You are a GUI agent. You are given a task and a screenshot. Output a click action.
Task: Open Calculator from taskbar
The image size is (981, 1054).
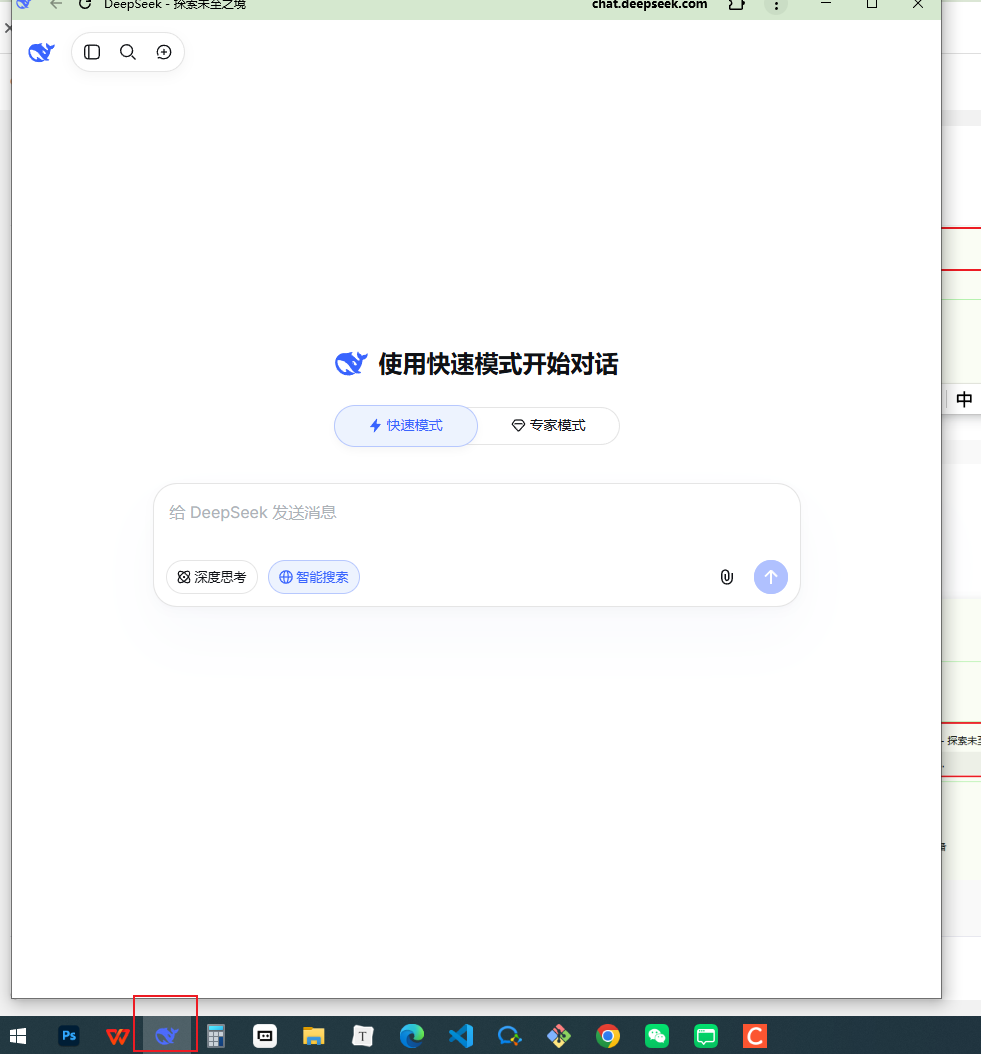pyautogui.click(x=215, y=1036)
